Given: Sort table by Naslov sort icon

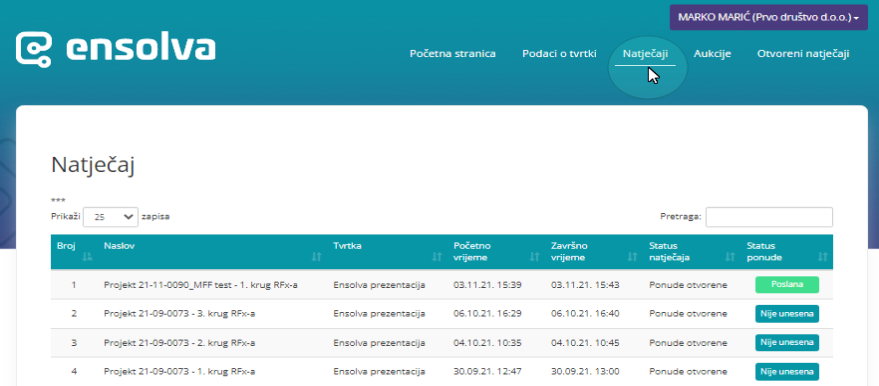Looking at the screenshot, I should tap(317, 257).
